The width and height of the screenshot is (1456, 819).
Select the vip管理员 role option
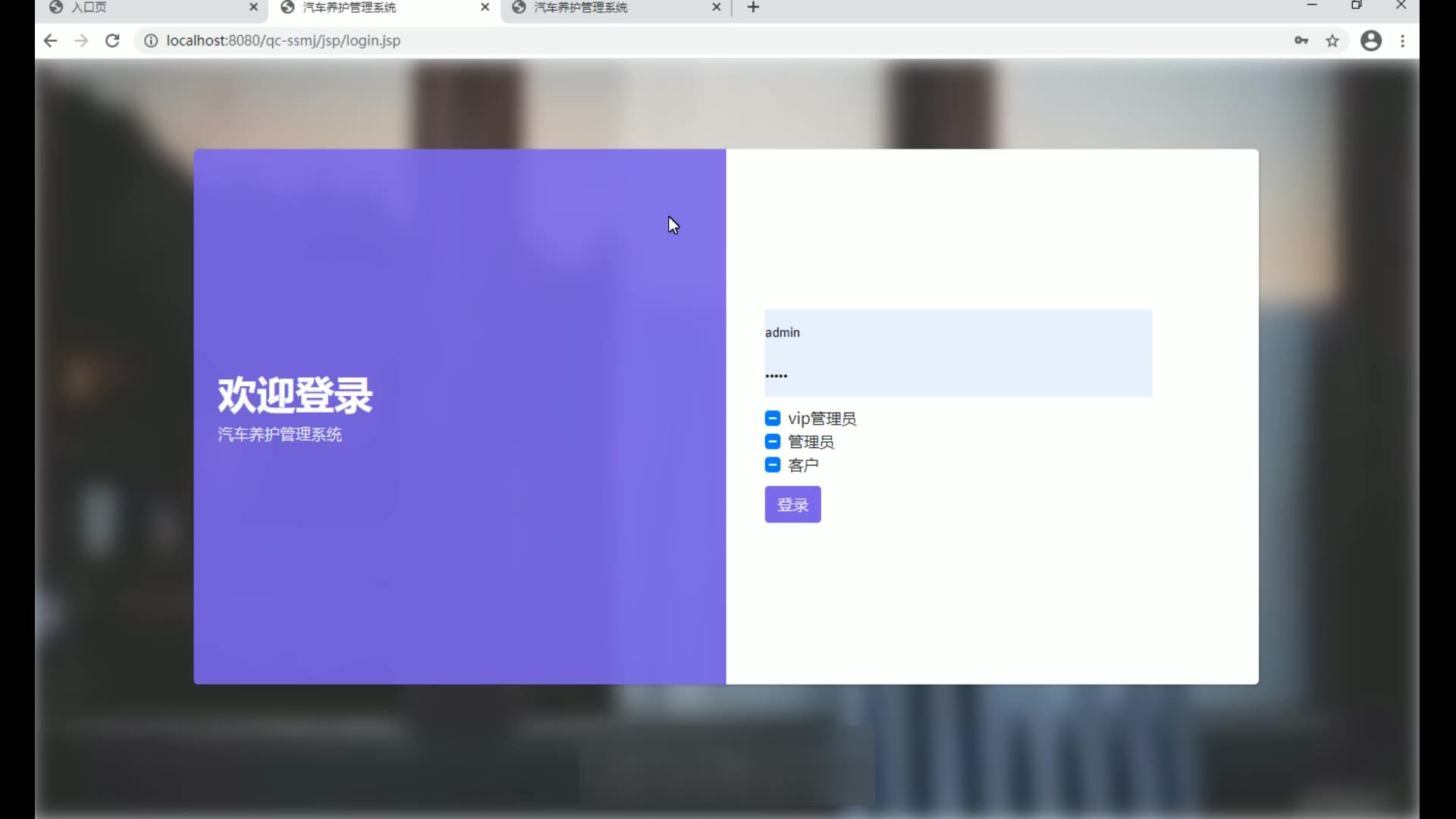click(x=773, y=419)
